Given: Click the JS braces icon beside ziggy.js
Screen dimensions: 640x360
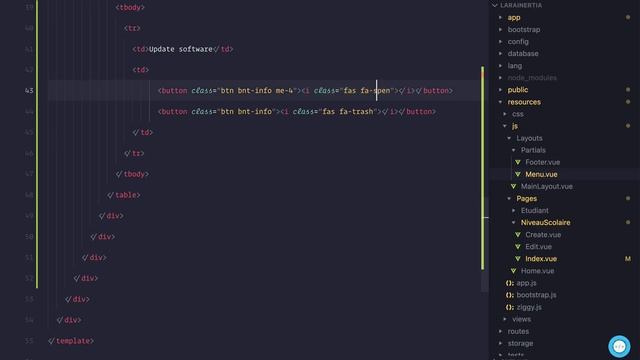Looking at the screenshot, I should (x=509, y=307).
